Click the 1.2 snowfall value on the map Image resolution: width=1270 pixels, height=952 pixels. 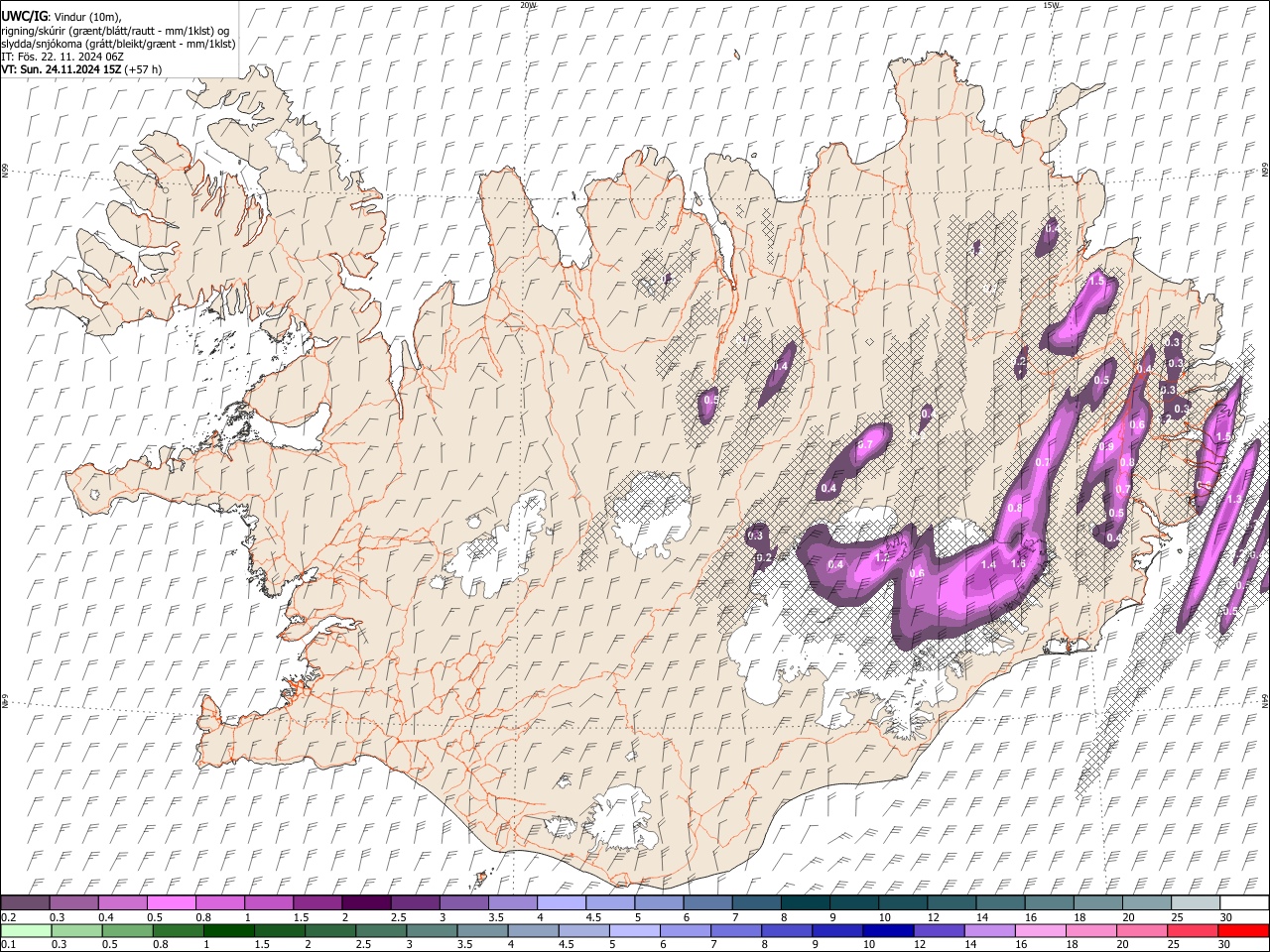point(883,557)
